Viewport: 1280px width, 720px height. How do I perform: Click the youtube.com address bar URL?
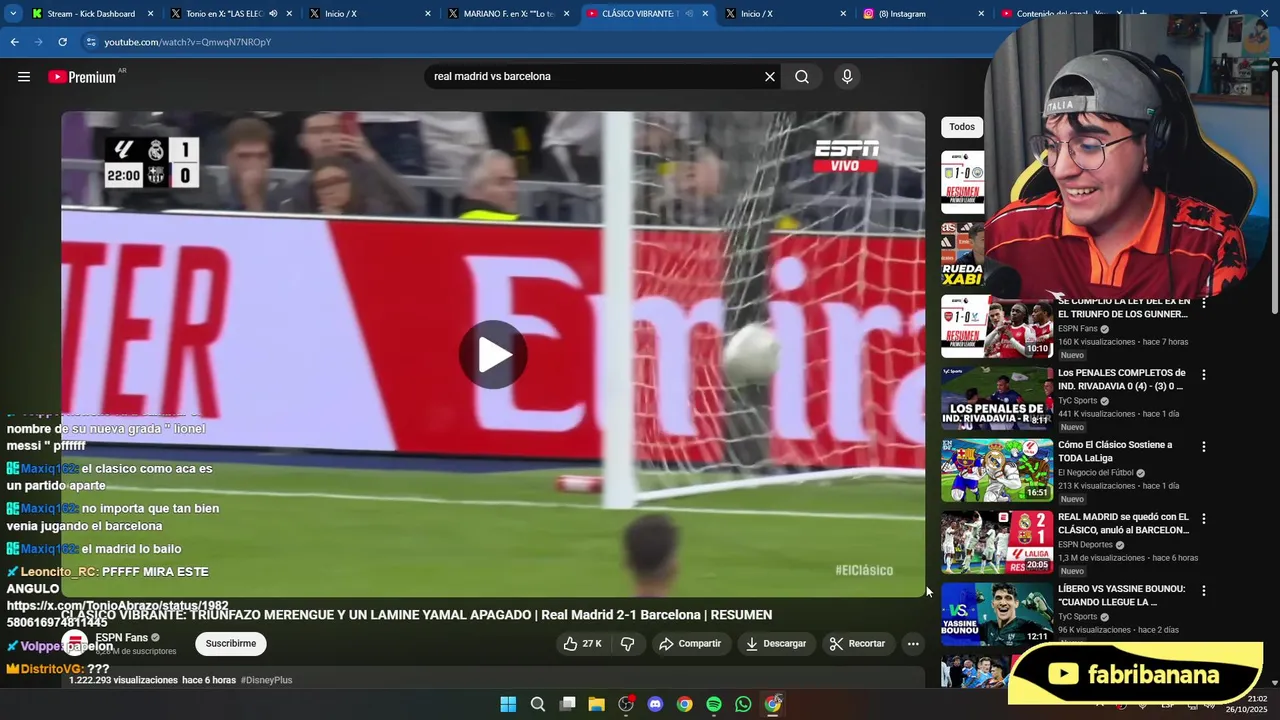pos(188,42)
